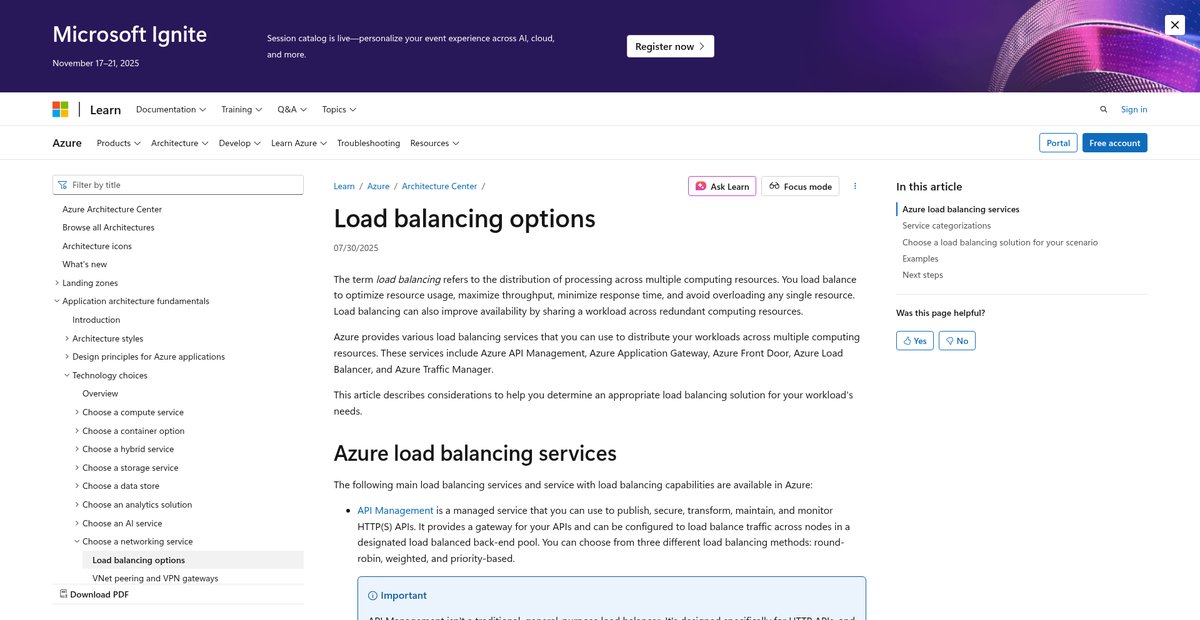Open Browse all Architectures
Viewport: 1200px width, 620px height.
108,227
